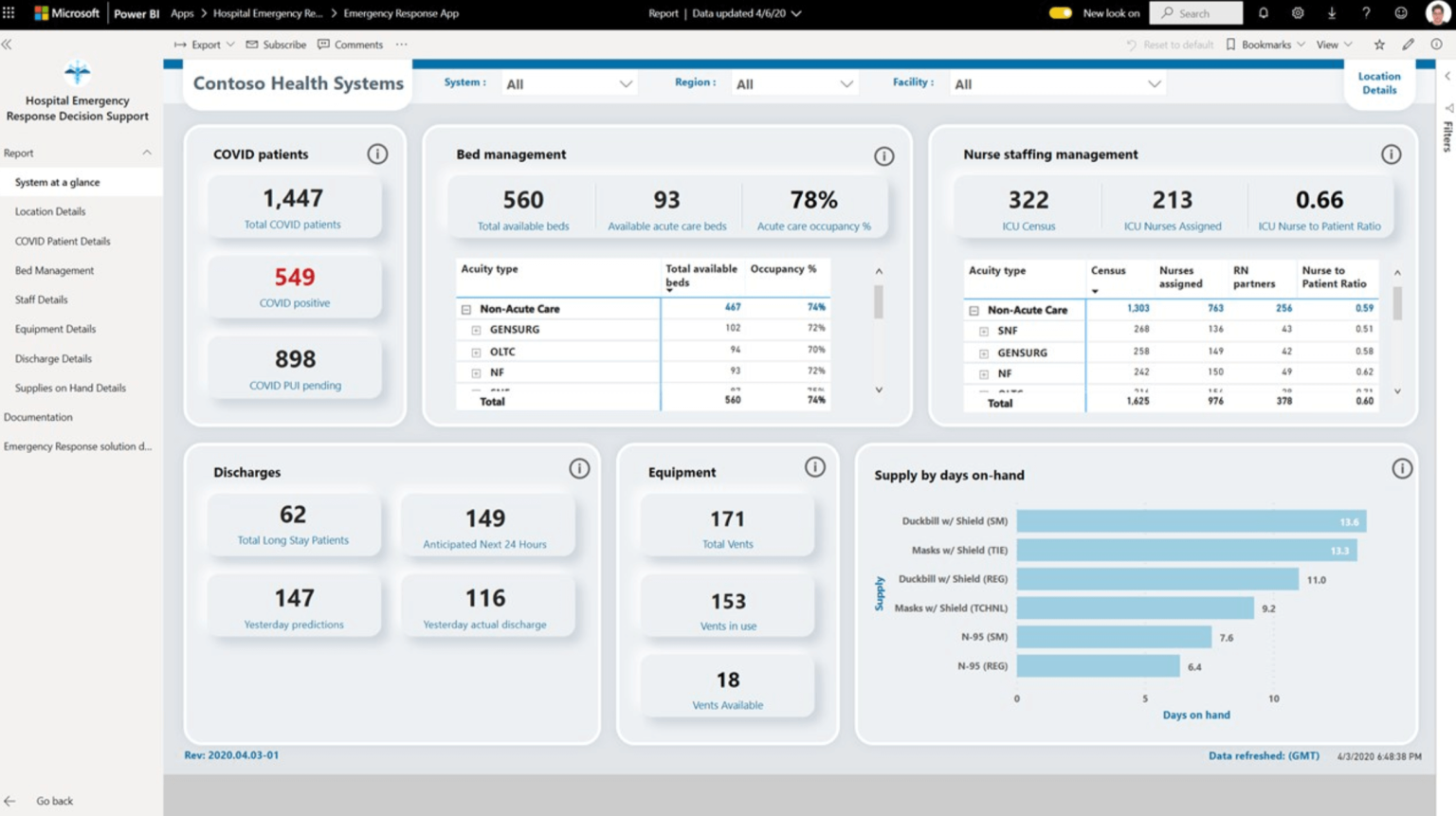
Task: Click the Location Details button
Action: point(1379,83)
